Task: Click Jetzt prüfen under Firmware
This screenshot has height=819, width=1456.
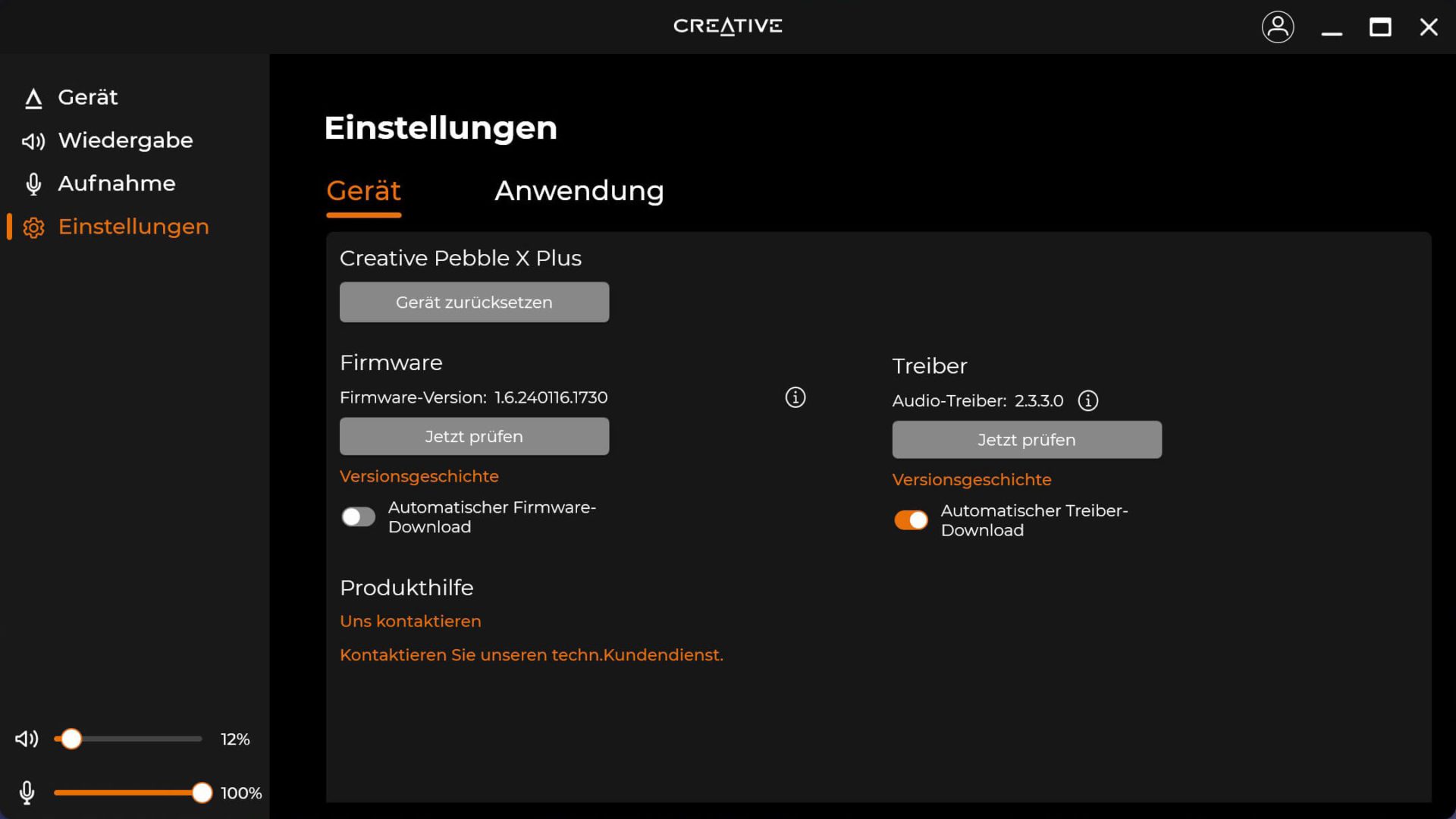Action: (474, 436)
